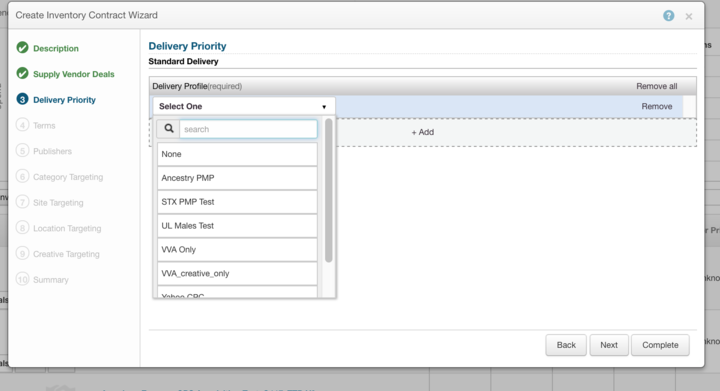
Task: Click the Supply Vendor Deals checkmark icon
Action: click(22, 73)
